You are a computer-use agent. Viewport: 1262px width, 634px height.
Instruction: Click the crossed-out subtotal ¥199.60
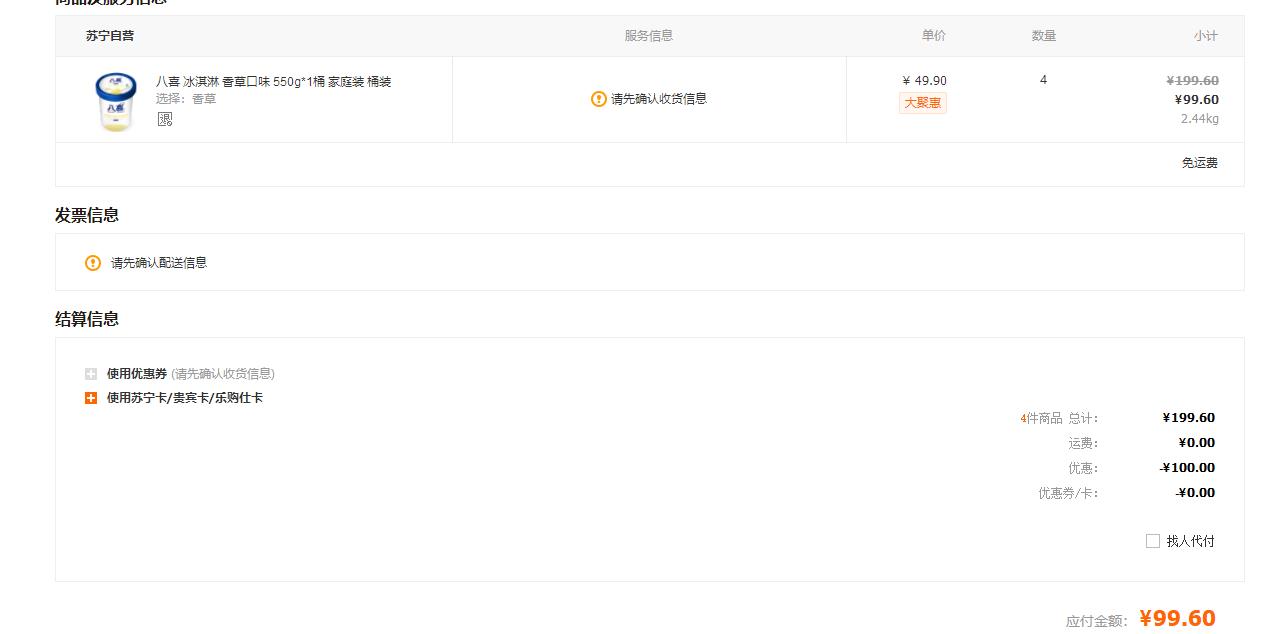[1193, 81]
